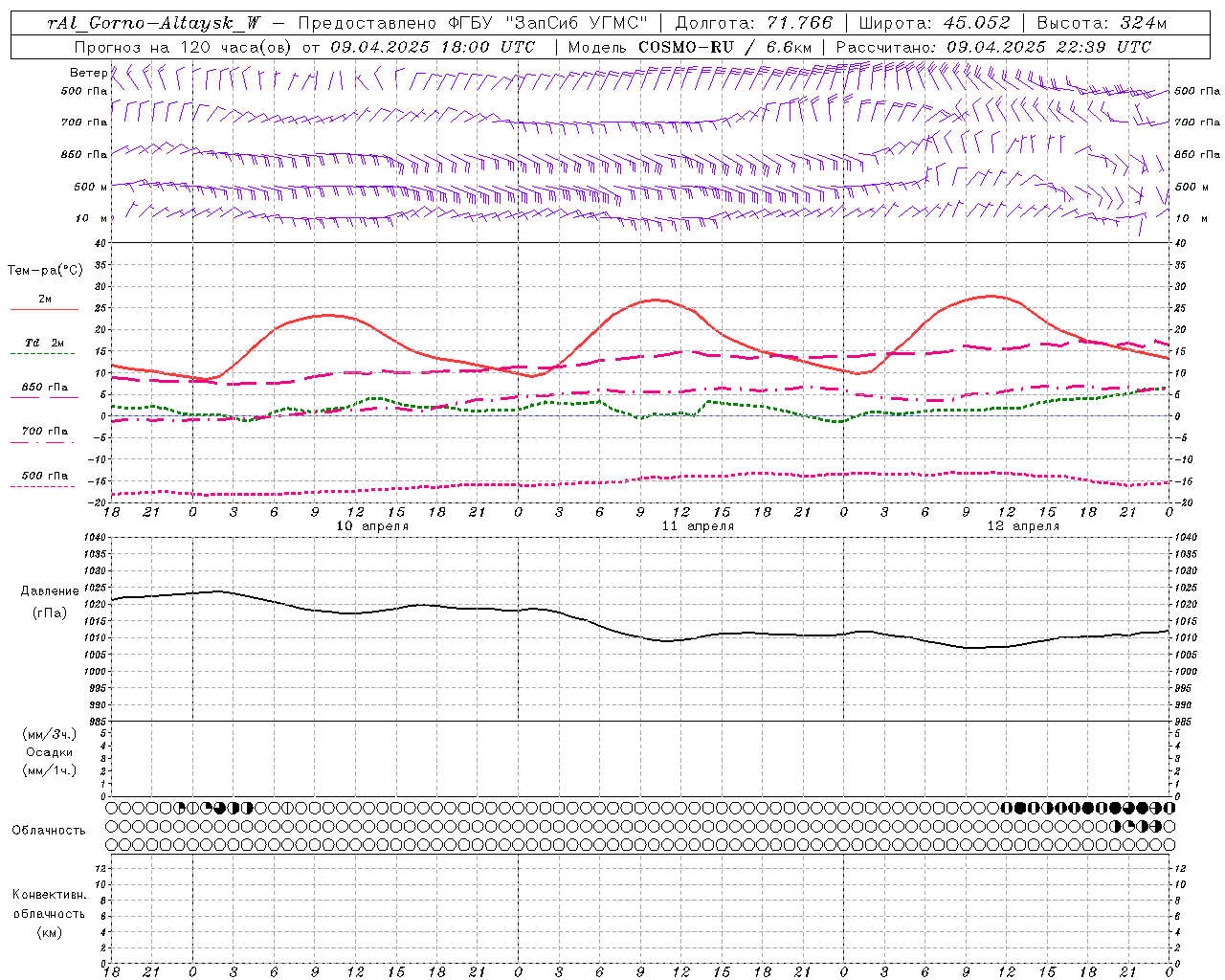The height and width of the screenshot is (980, 1225).
Task: Click the Рассчитано: 09.04.2025 22:39 UTC timestamp
Action: coord(993,47)
